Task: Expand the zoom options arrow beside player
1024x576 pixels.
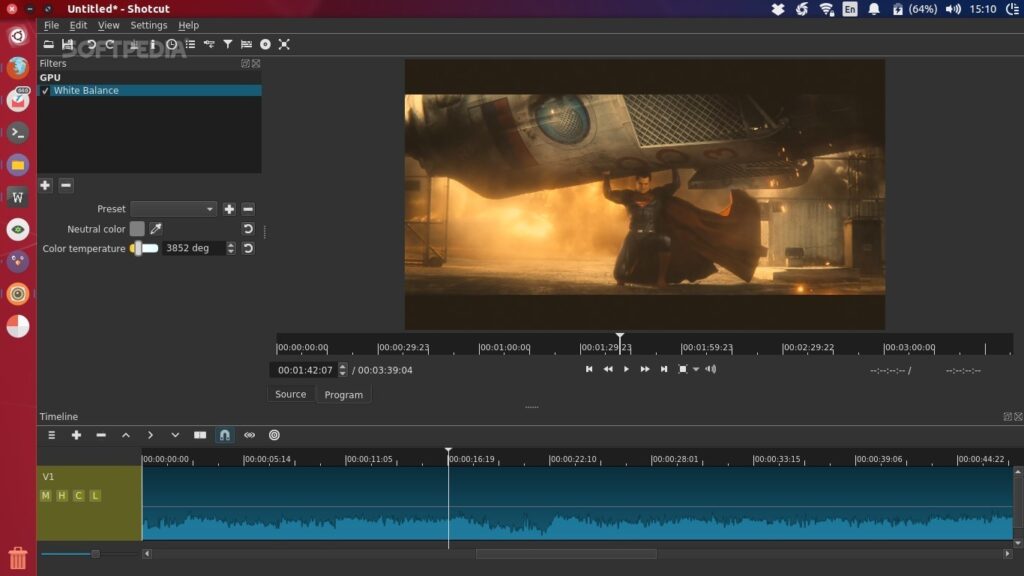Action: pyautogui.click(x=696, y=369)
